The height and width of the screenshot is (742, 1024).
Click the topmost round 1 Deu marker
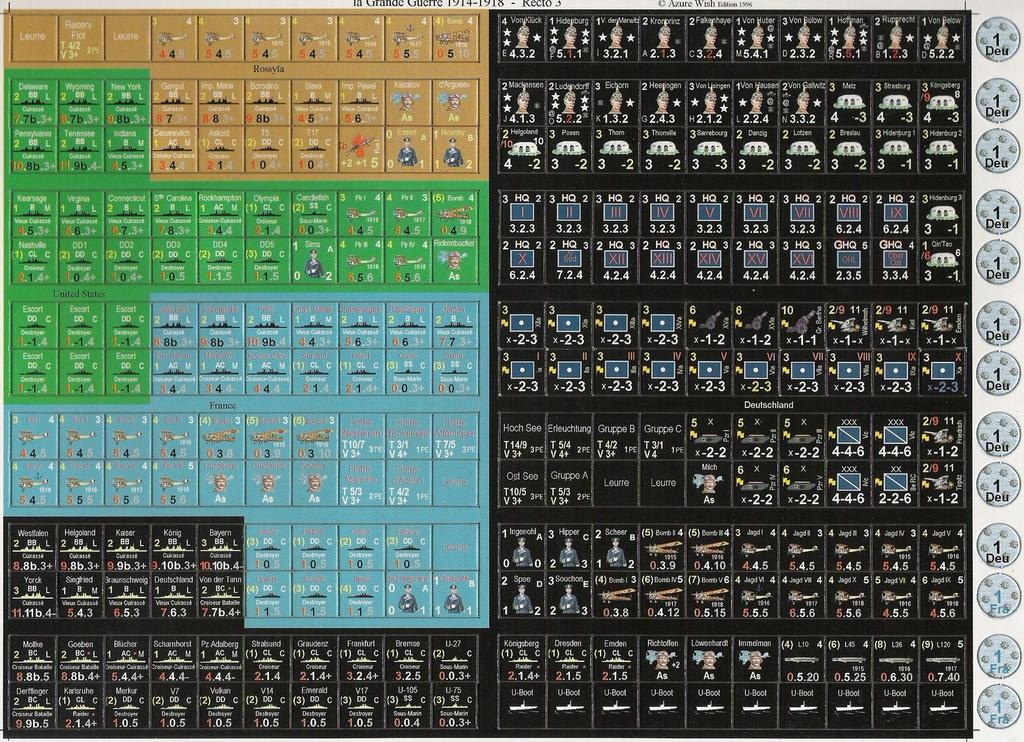(x=997, y=44)
